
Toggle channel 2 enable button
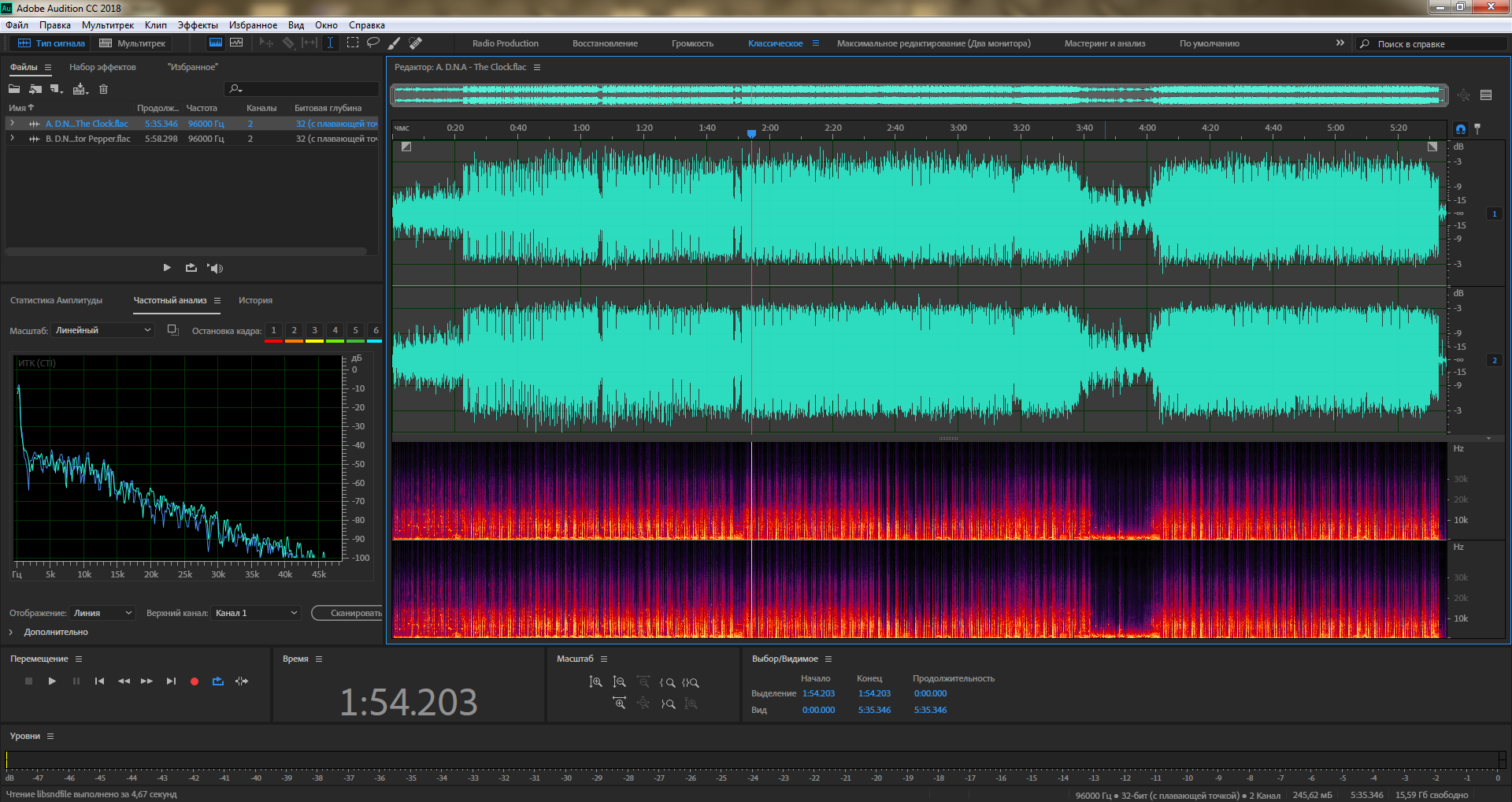[x=1494, y=361]
